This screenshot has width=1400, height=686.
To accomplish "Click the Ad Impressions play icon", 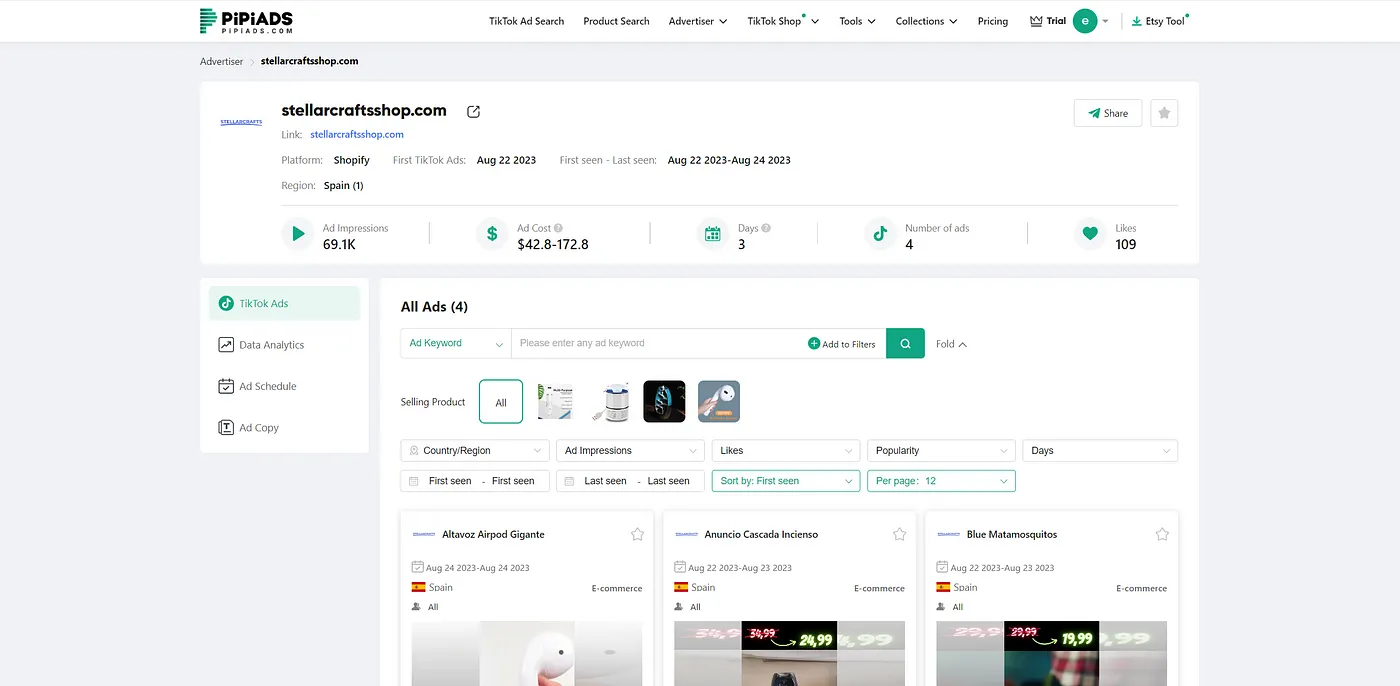I will (x=298, y=234).
